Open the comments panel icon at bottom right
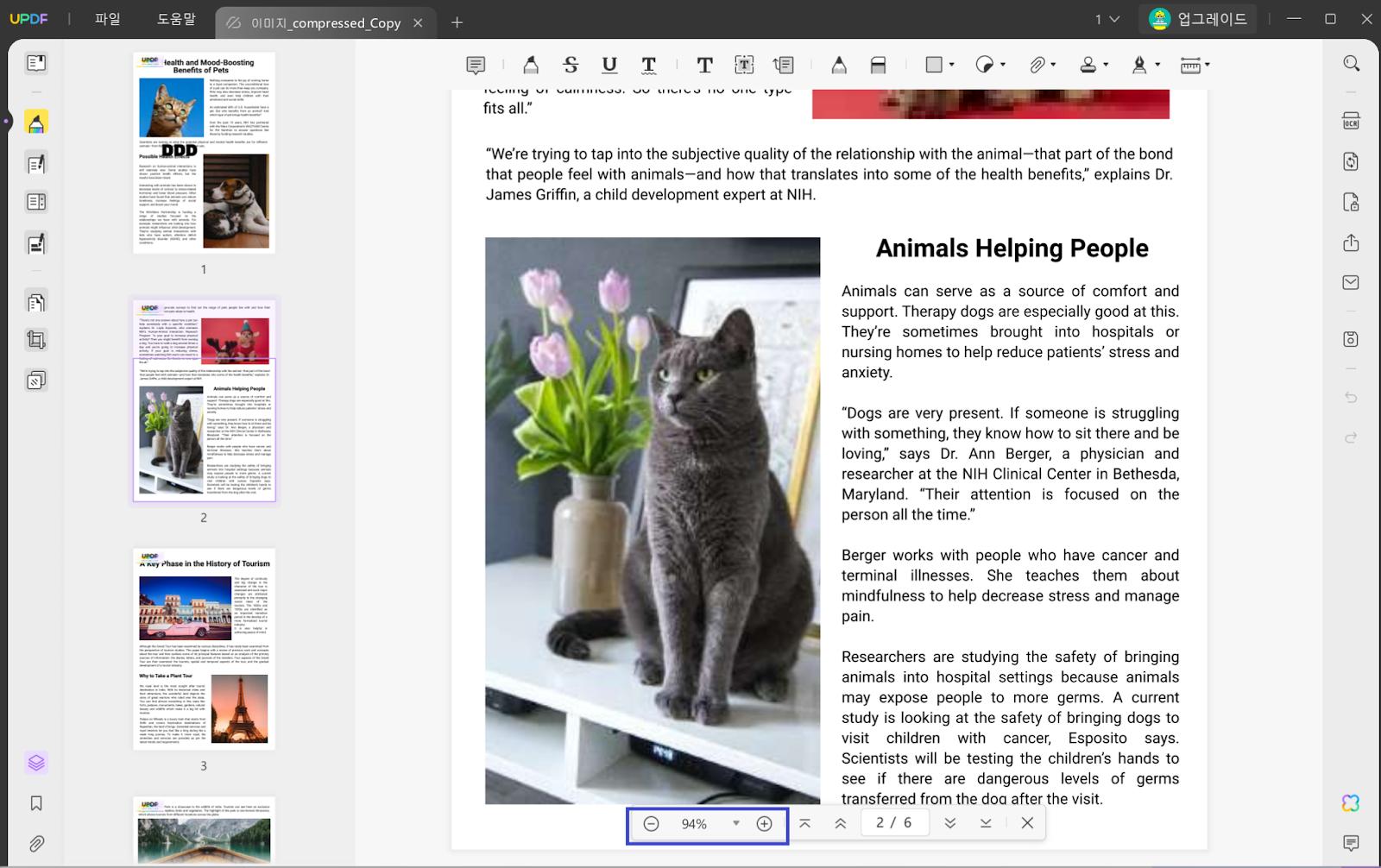Screen dimensions: 1381x868 click(1352, 843)
